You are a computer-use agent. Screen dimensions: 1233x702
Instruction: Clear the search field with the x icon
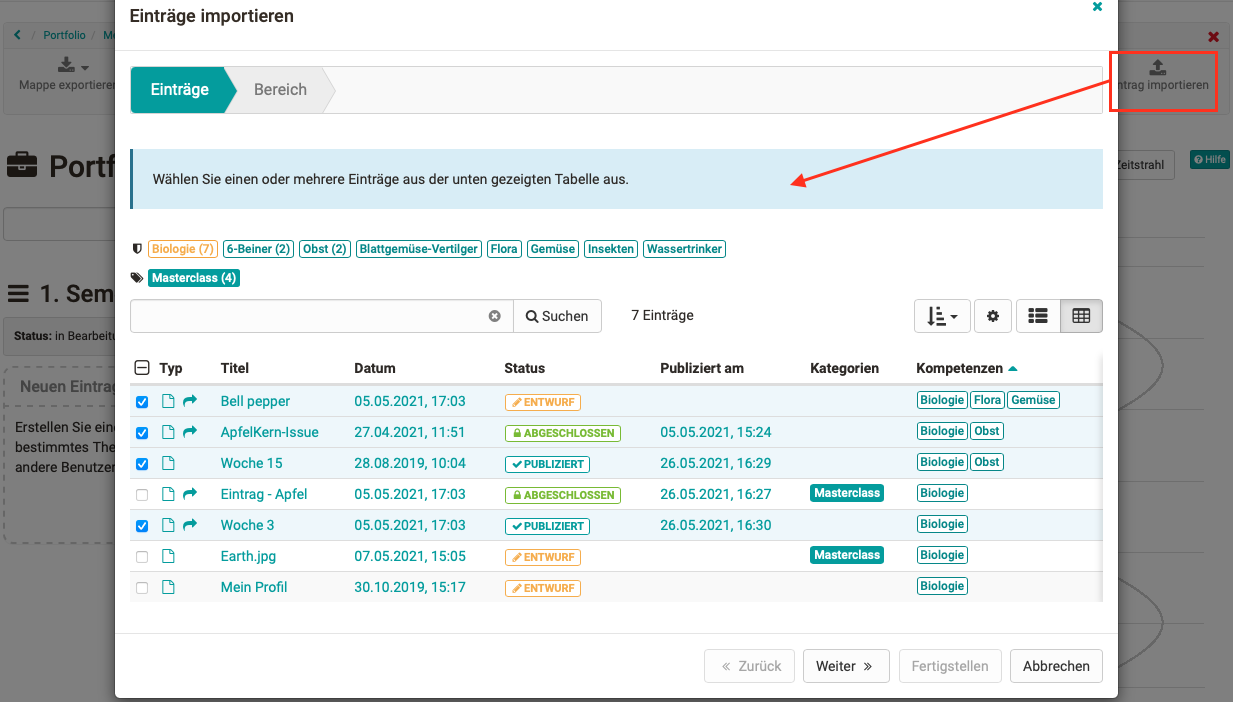click(x=494, y=316)
